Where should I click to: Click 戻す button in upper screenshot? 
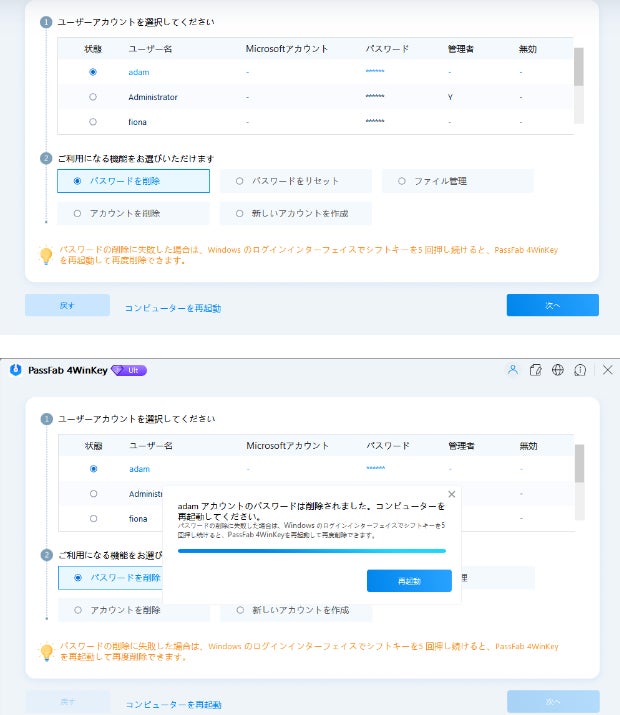(67, 305)
